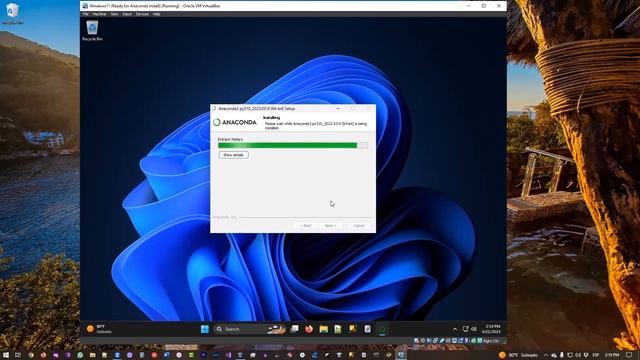
Task: Click the installation progress bar
Action: [293, 145]
